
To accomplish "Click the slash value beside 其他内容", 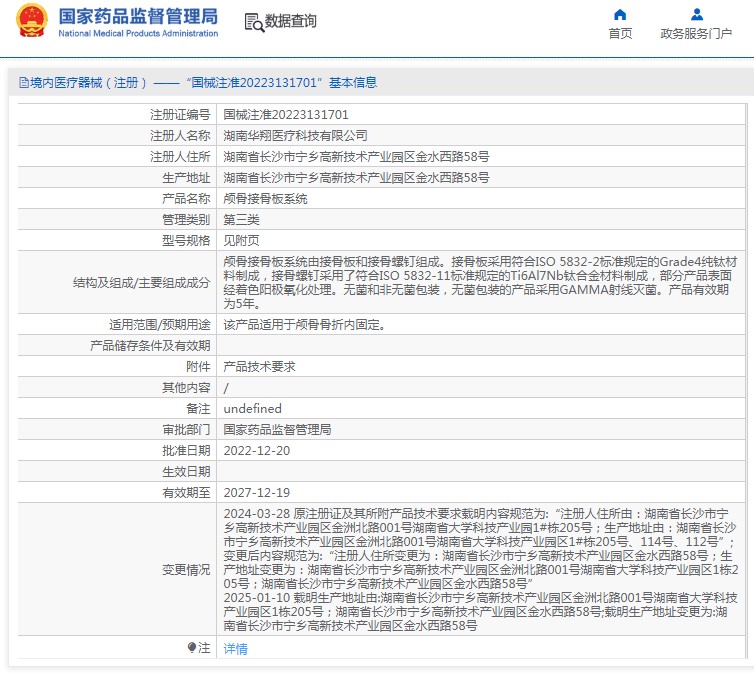I will tap(226, 388).
